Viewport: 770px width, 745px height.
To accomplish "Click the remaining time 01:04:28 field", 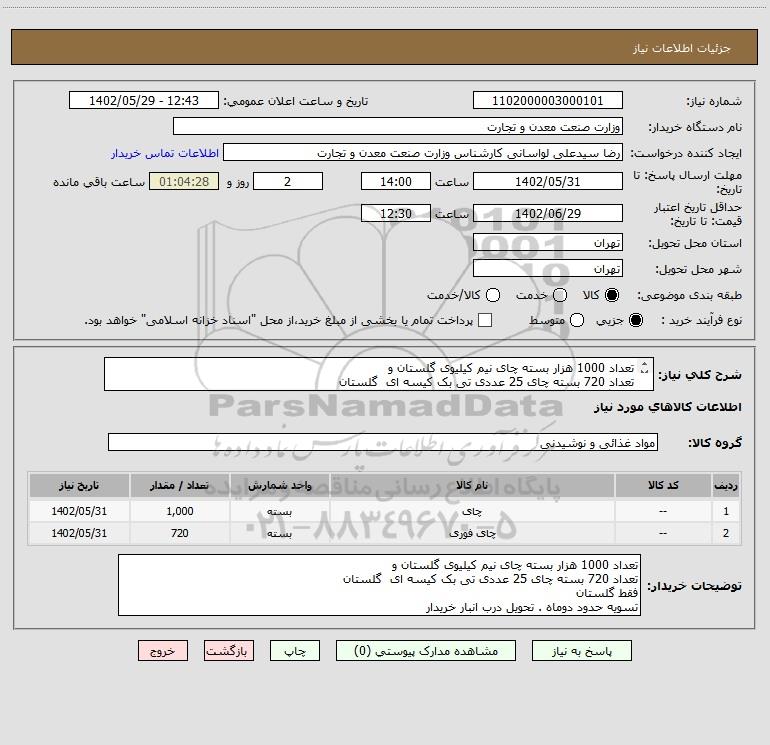I will [x=184, y=181].
